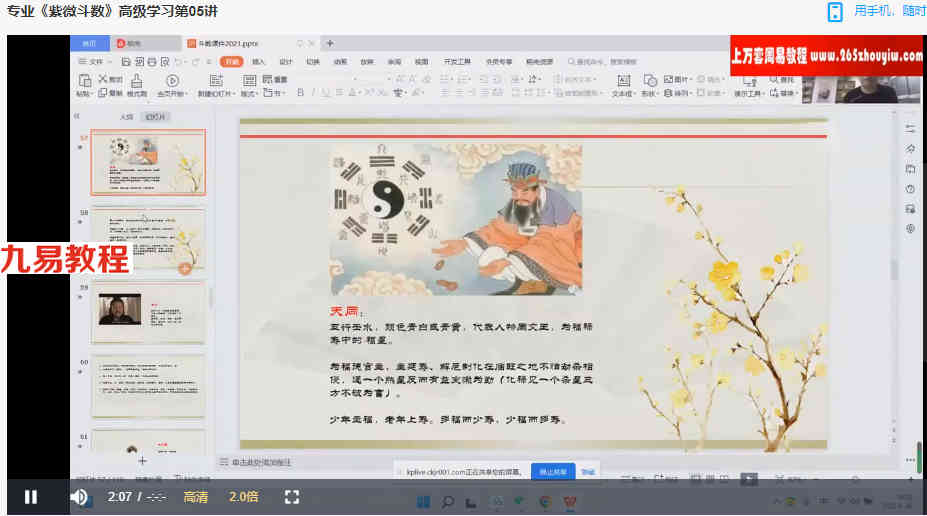Open Windows Start menu in taskbar
927x516 pixels.
coord(423,502)
